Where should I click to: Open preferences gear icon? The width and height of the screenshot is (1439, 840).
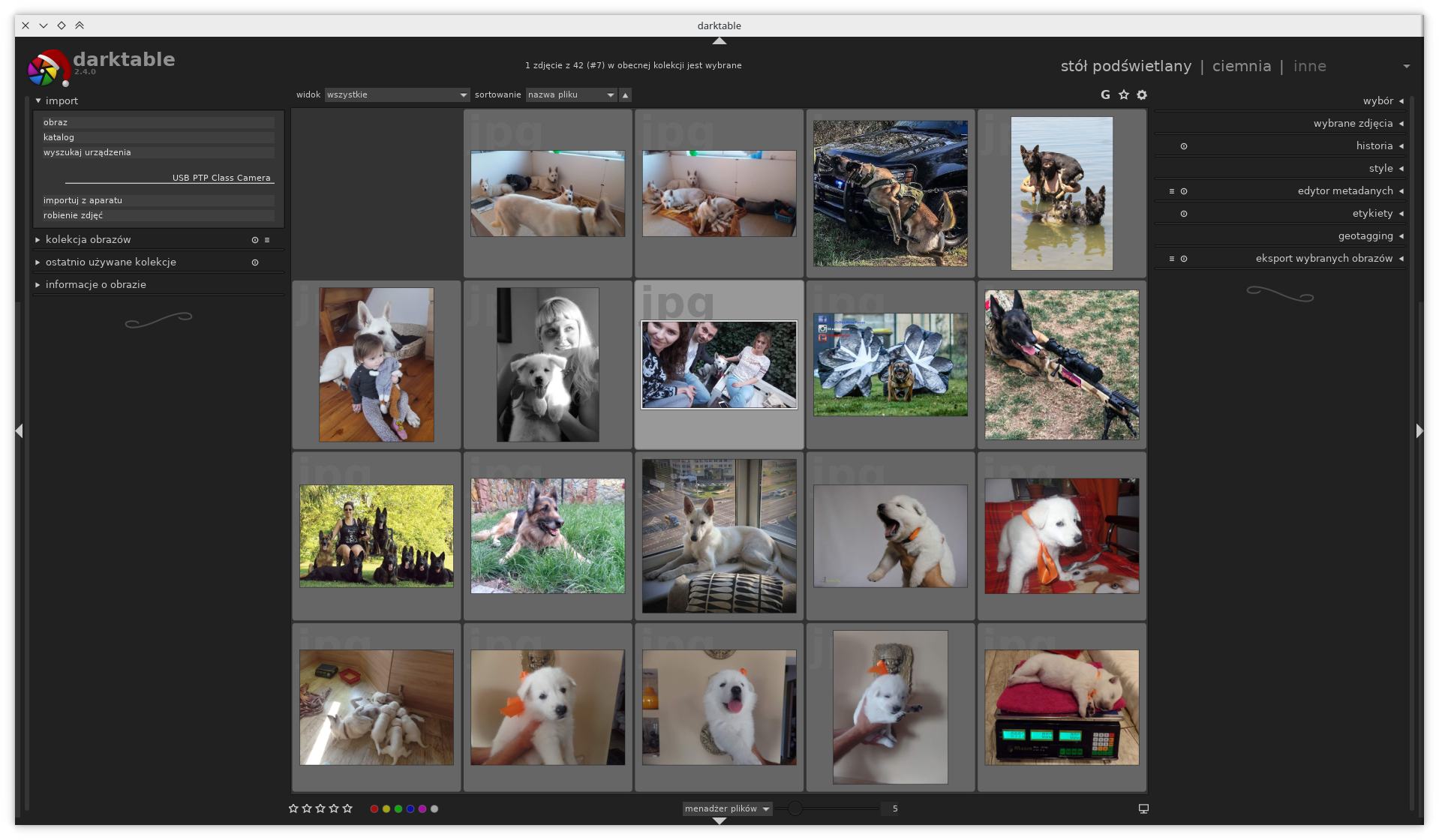1142,94
